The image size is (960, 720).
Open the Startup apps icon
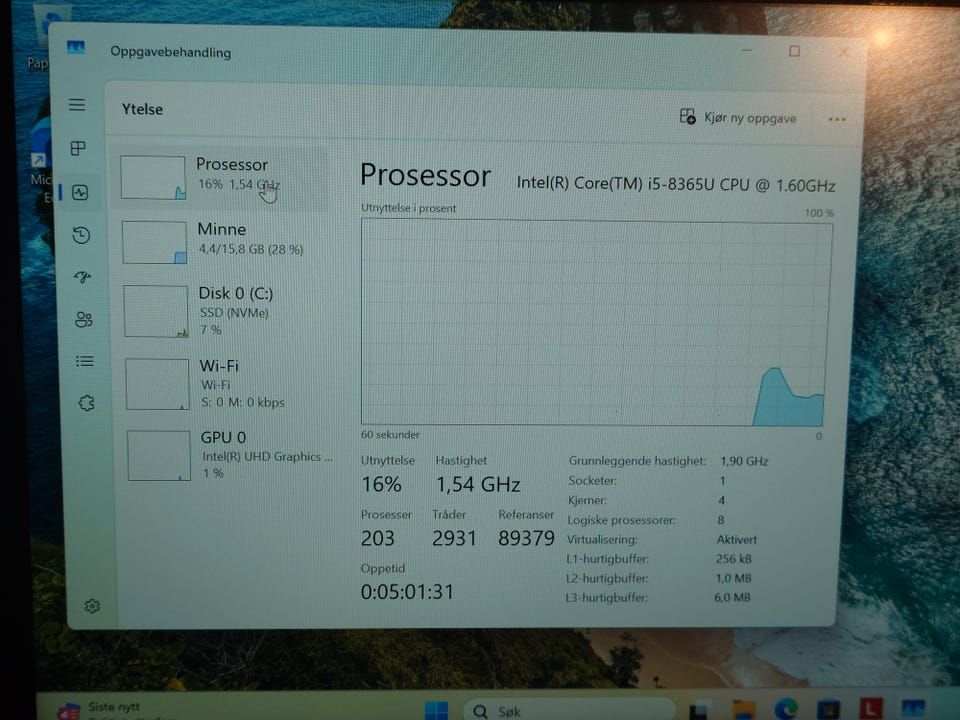click(x=82, y=277)
